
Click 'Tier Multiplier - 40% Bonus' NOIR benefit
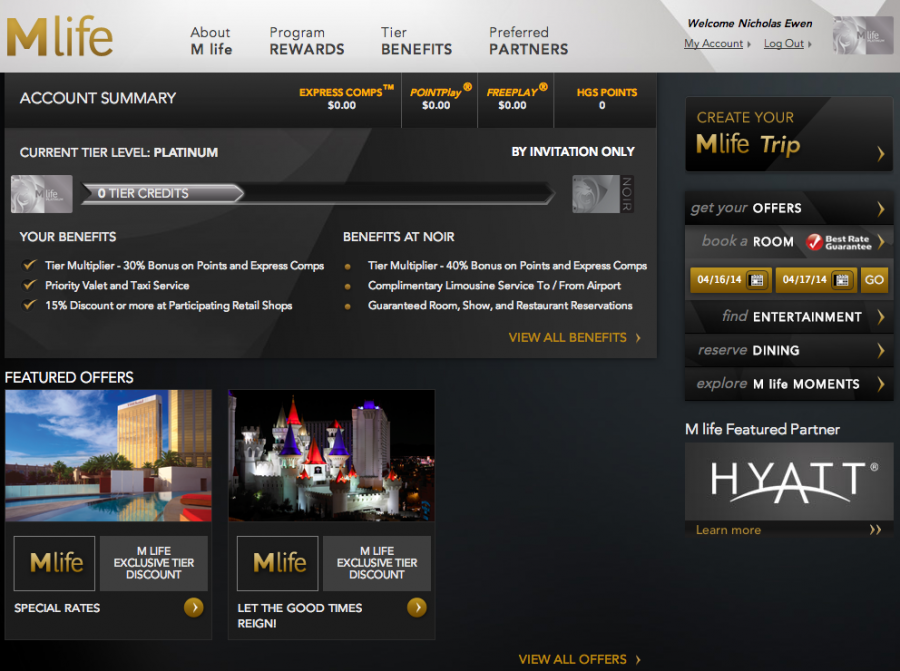pyautogui.click(x=507, y=266)
